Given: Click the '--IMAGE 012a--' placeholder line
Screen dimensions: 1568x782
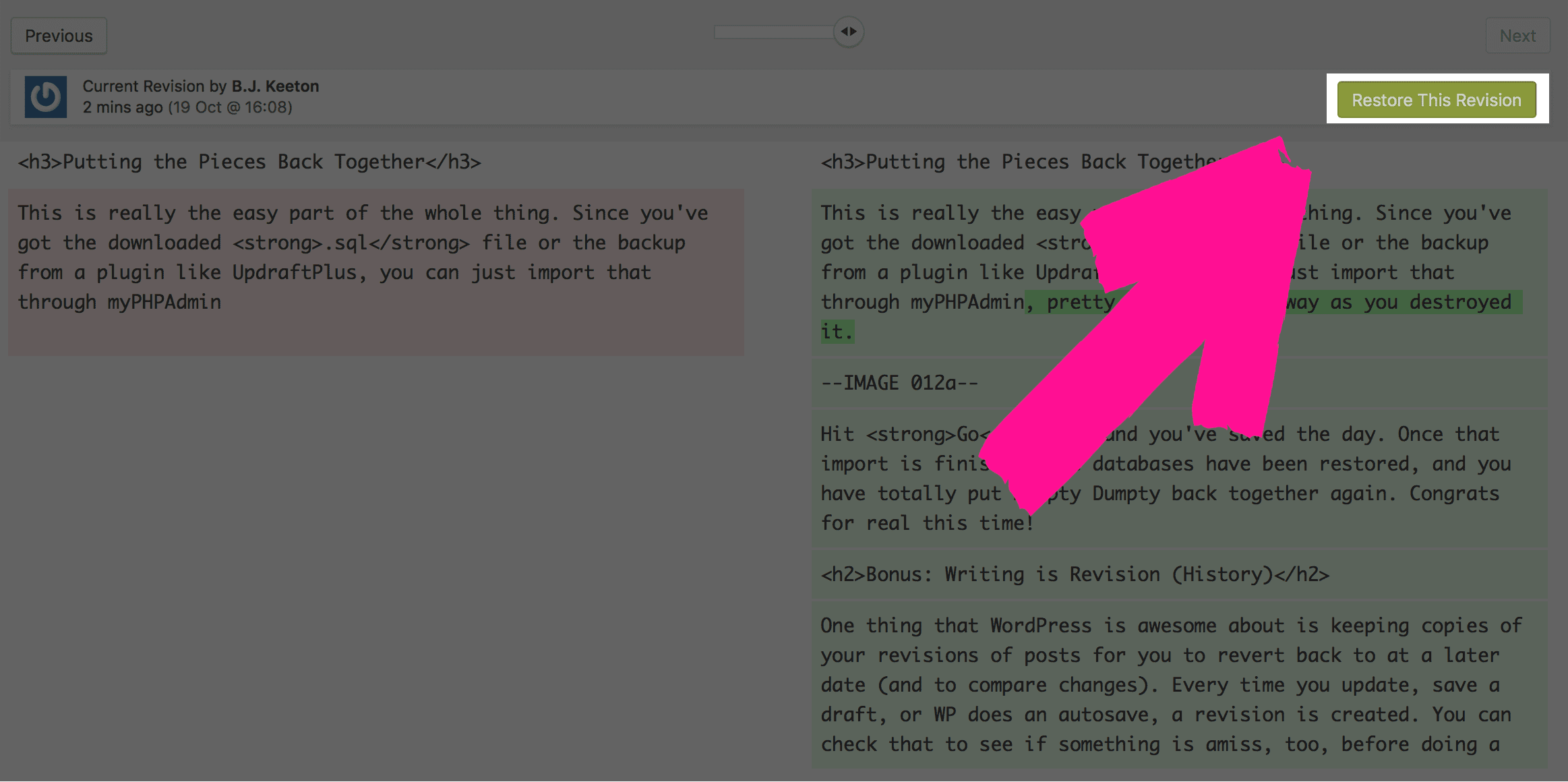Looking at the screenshot, I should tap(899, 383).
